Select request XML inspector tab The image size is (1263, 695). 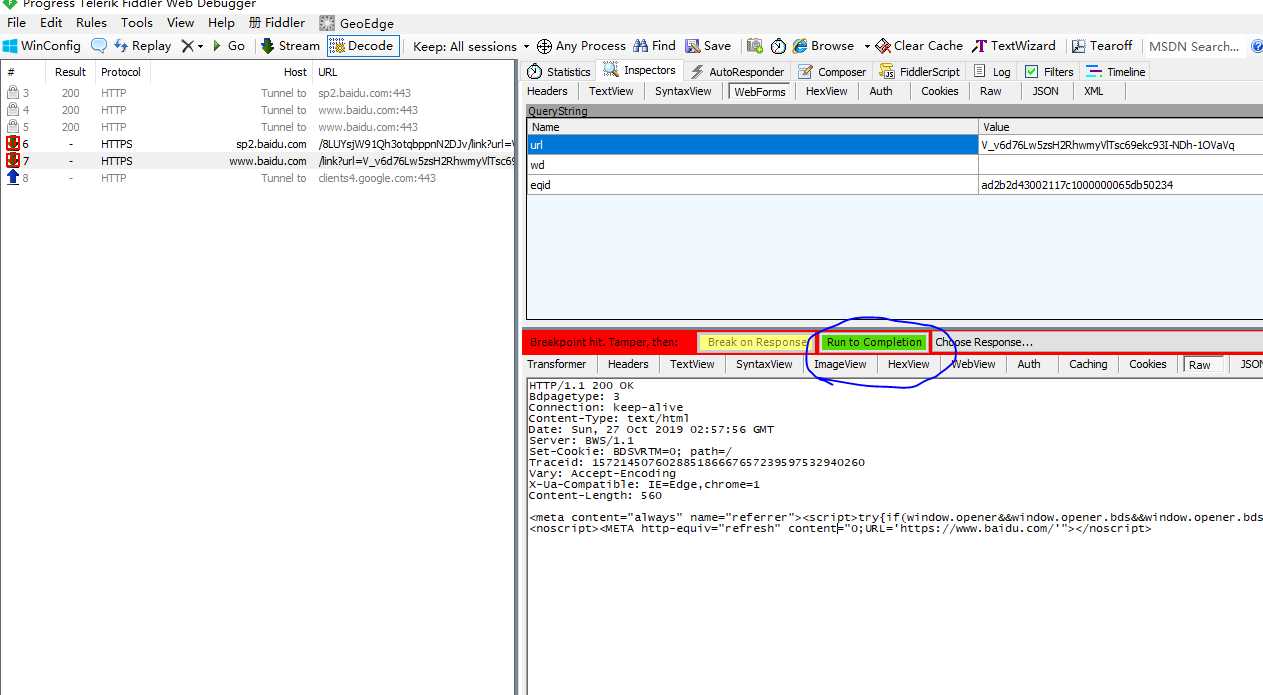pyautogui.click(x=1093, y=91)
